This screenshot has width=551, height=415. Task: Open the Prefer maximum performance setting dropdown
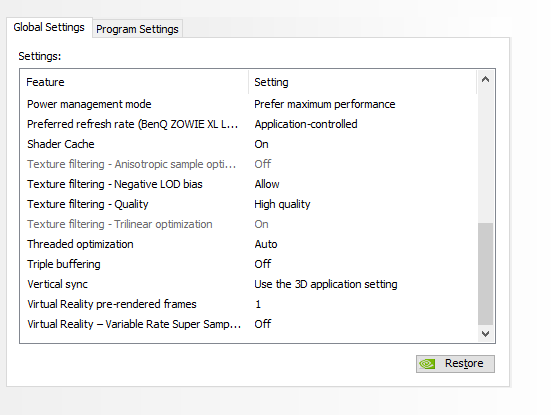pos(325,104)
